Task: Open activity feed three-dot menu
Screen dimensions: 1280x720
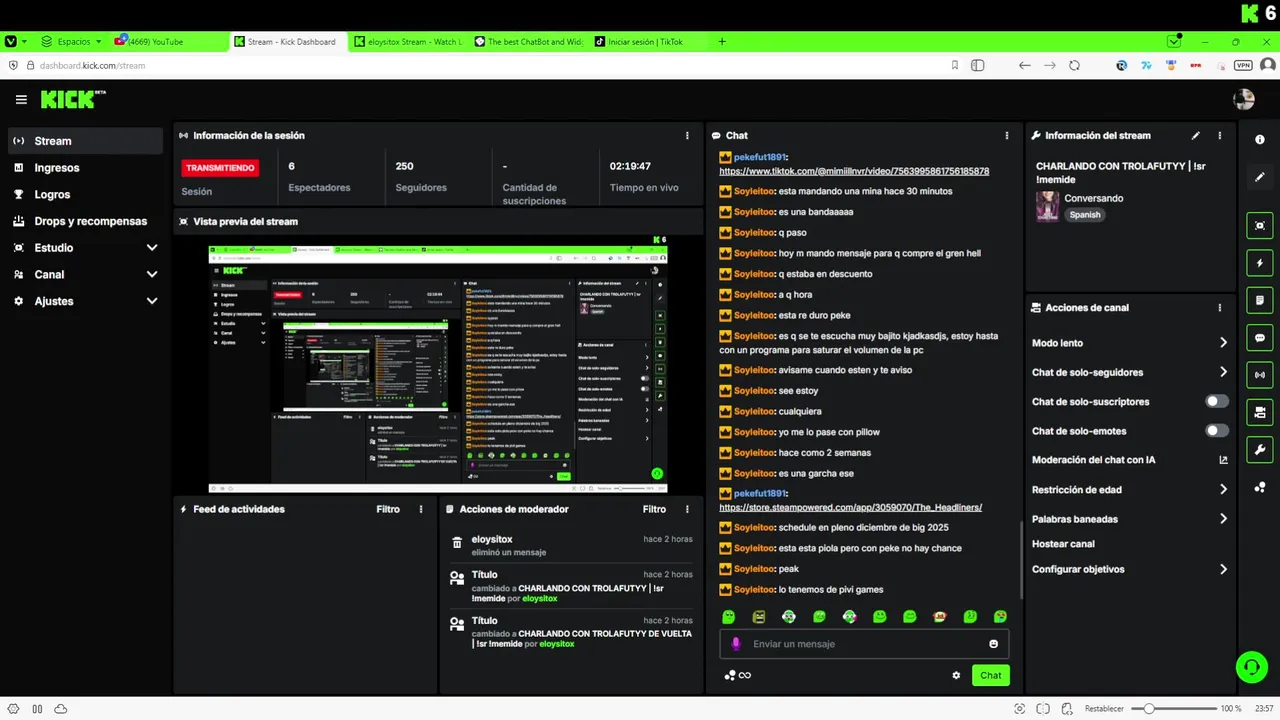Action: point(421,509)
